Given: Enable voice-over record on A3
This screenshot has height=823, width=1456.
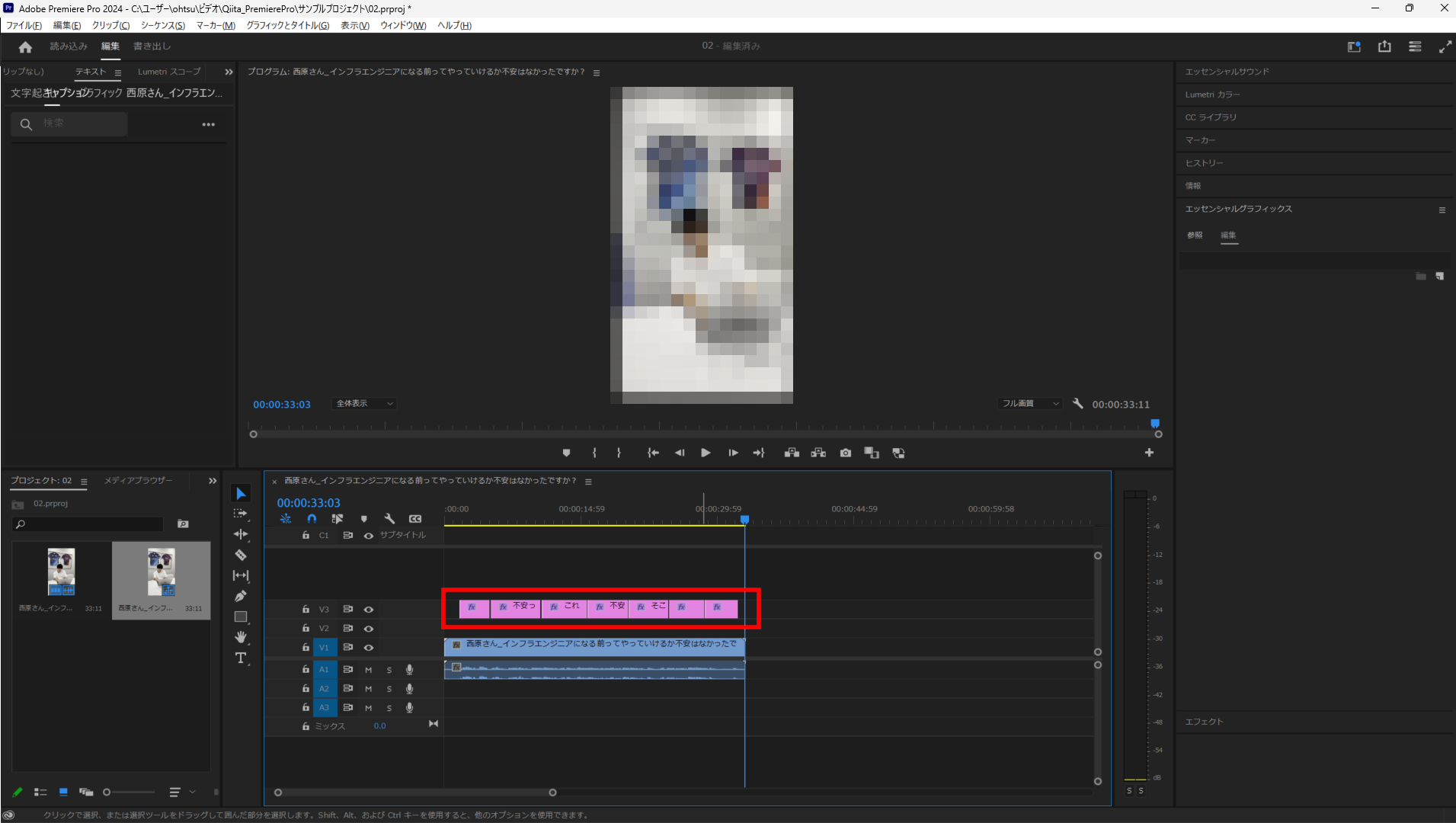Looking at the screenshot, I should 409,708.
